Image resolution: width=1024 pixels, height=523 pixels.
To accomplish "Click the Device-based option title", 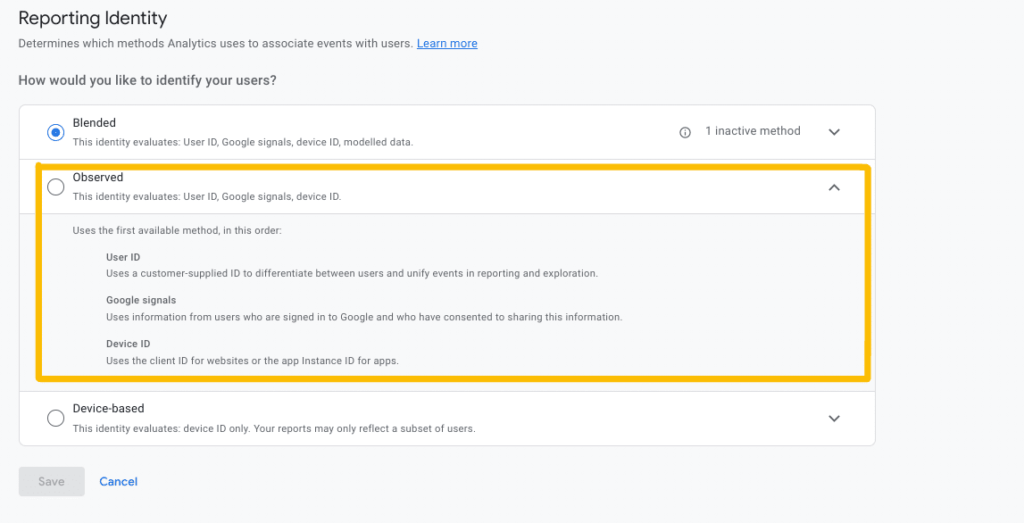I will [108, 409].
